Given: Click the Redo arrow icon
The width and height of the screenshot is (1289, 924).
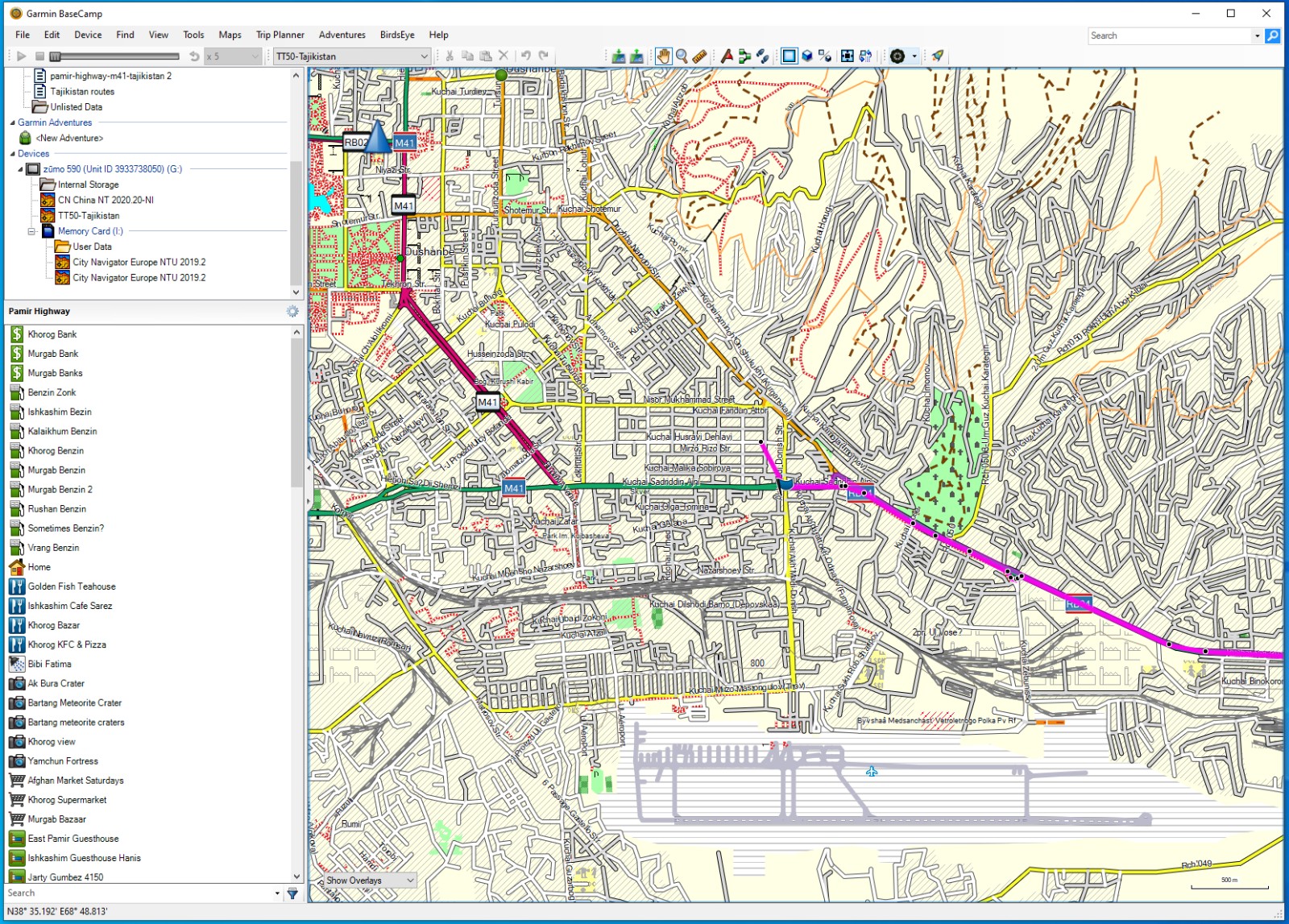Looking at the screenshot, I should 544,56.
